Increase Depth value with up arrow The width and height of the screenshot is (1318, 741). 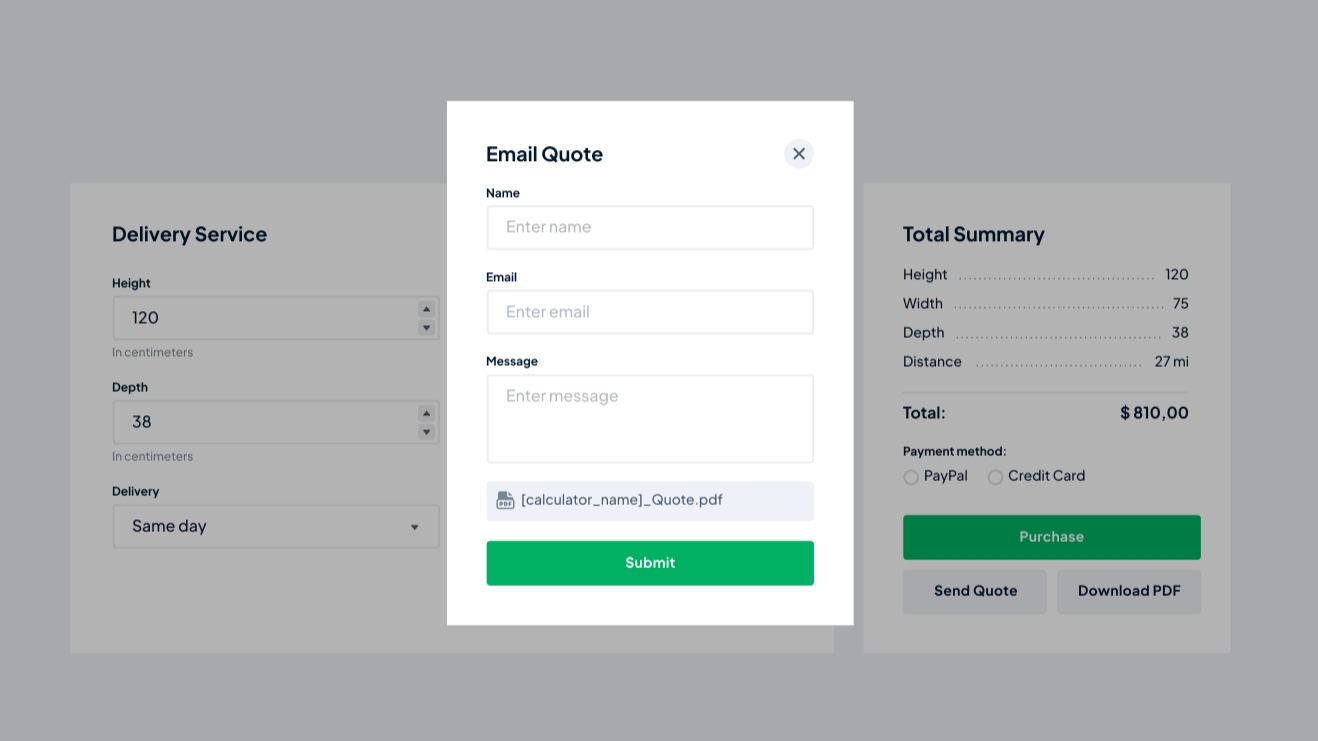tap(426, 413)
